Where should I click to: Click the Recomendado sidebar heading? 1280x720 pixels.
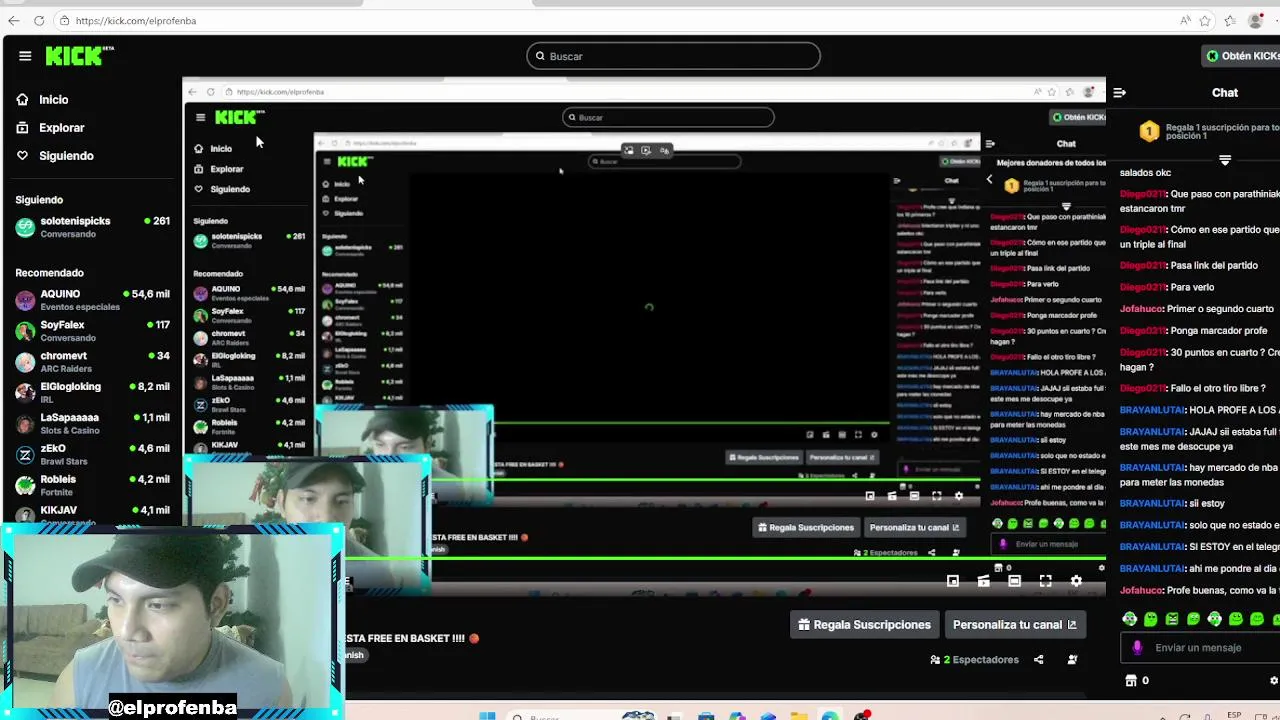click(49, 273)
